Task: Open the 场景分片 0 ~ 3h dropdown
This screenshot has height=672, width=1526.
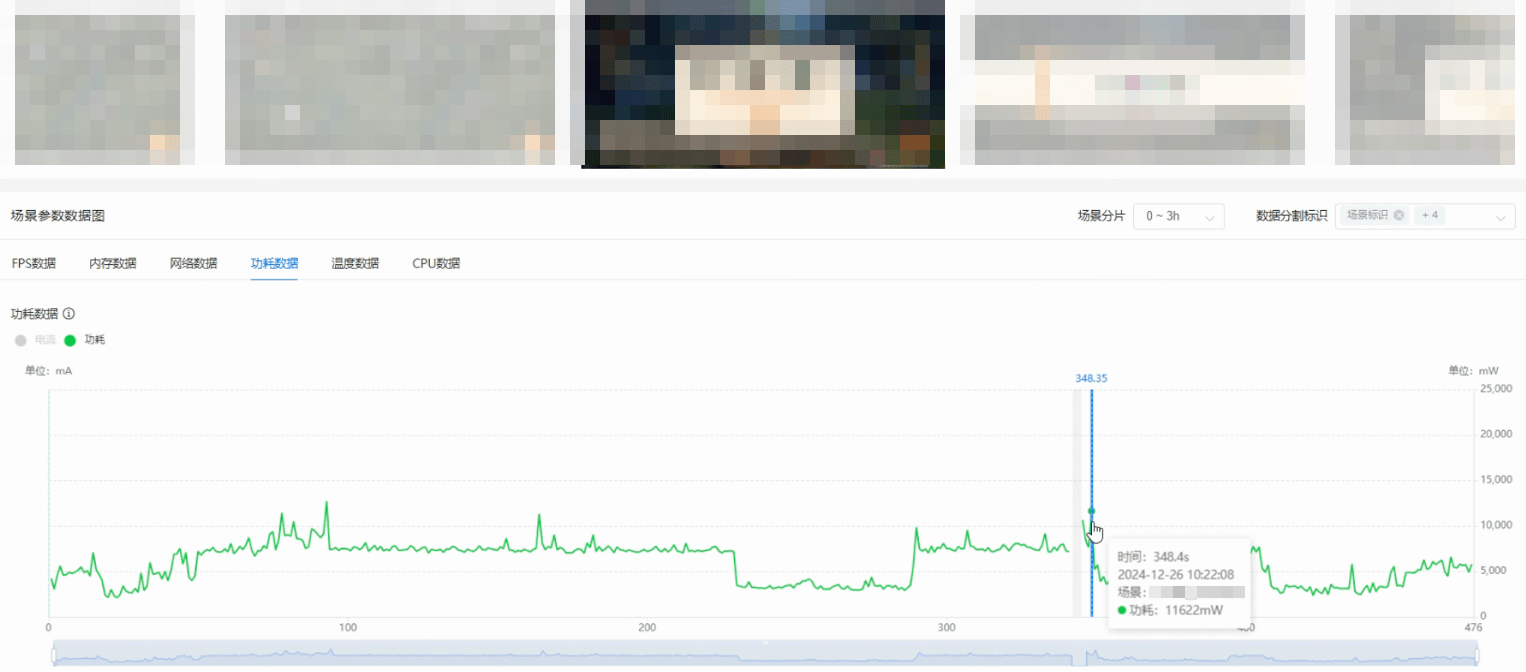Action: tap(1179, 216)
